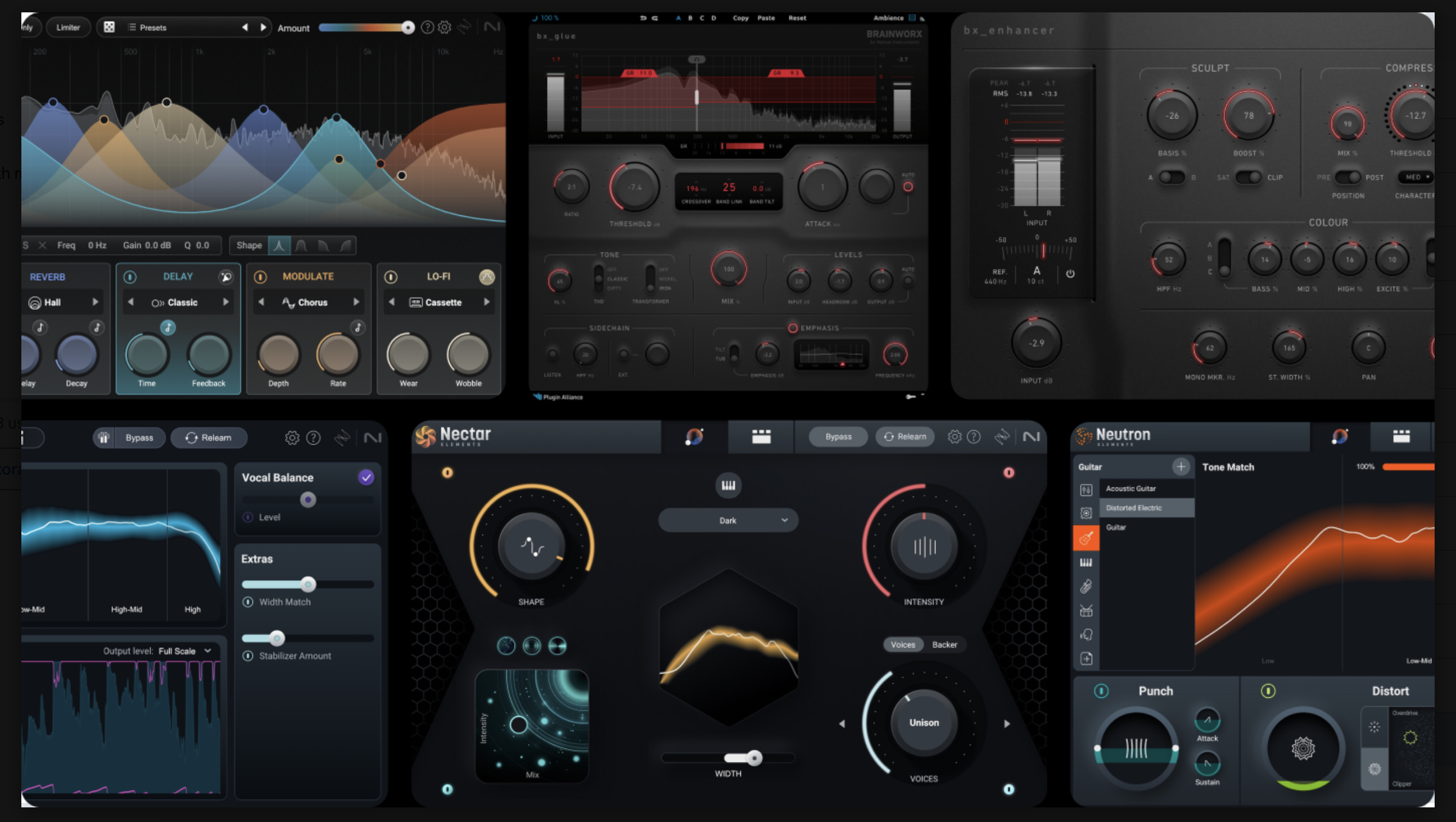Select the Backer tab in Nectar
The image size is (1456, 822).
click(944, 644)
